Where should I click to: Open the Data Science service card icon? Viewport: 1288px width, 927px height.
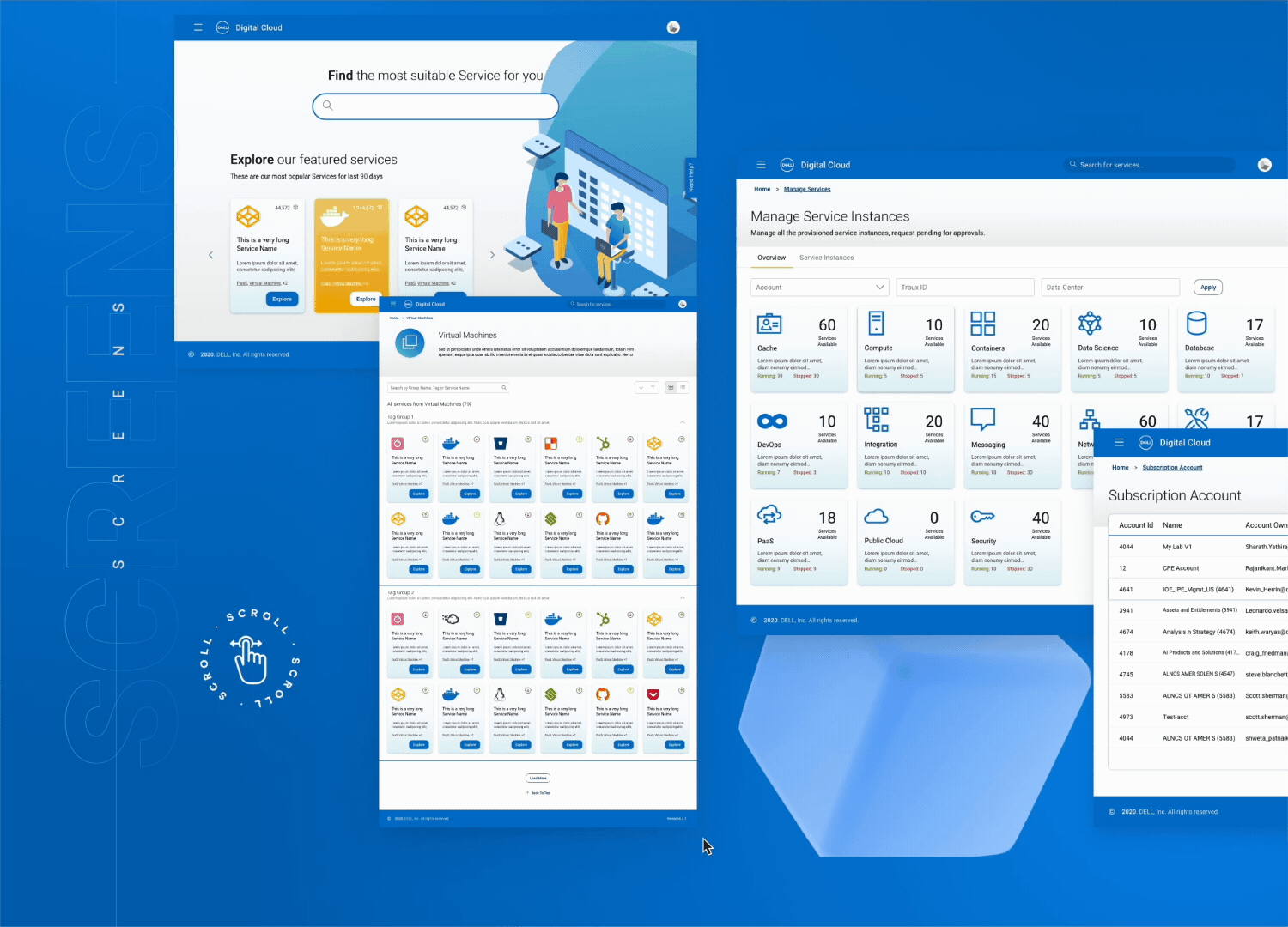click(1090, 324)
